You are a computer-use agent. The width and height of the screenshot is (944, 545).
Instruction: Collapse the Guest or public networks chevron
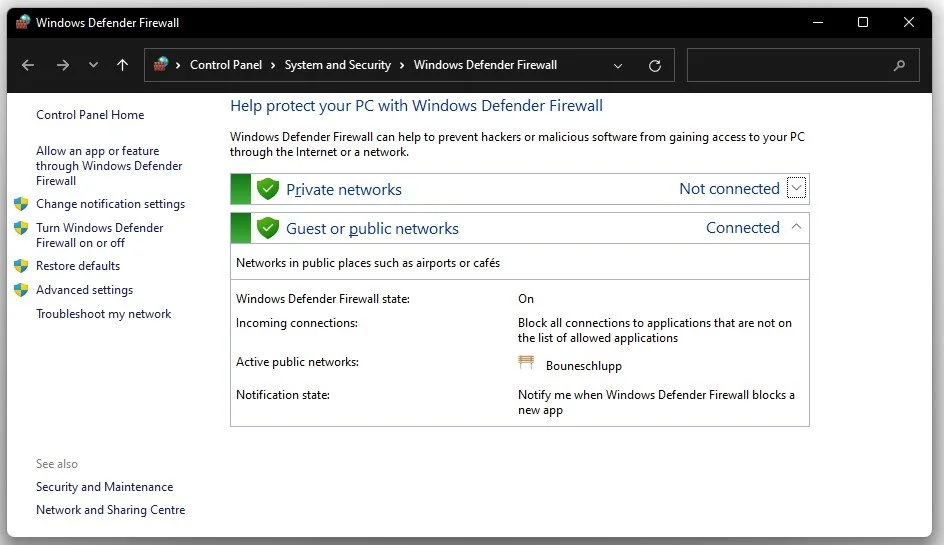click(x=796, y=227)
